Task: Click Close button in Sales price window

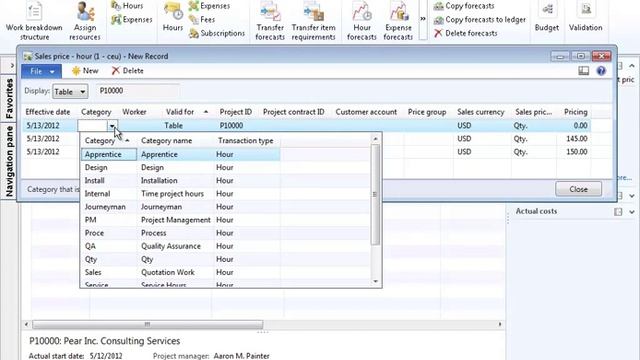Action: click(578, 189)
